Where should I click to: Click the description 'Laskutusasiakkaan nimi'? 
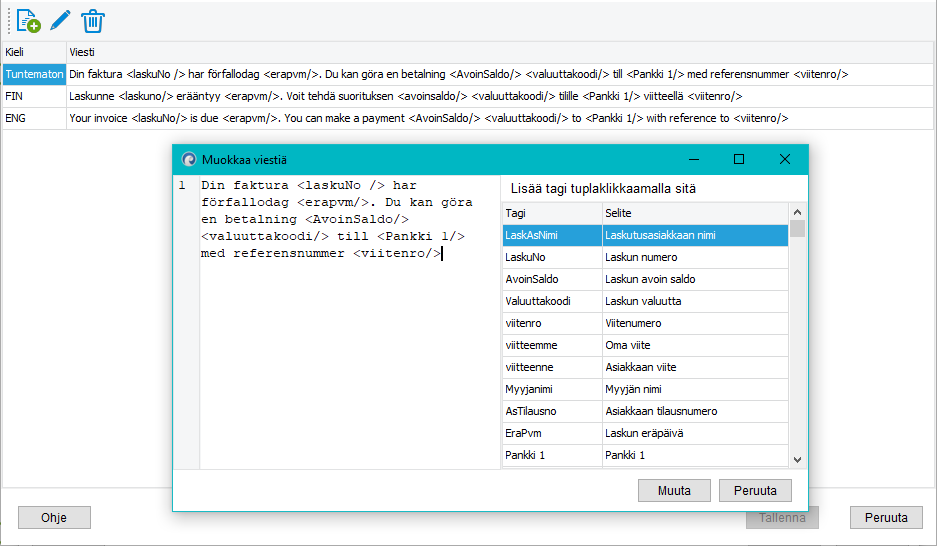(x=695, y=235)
